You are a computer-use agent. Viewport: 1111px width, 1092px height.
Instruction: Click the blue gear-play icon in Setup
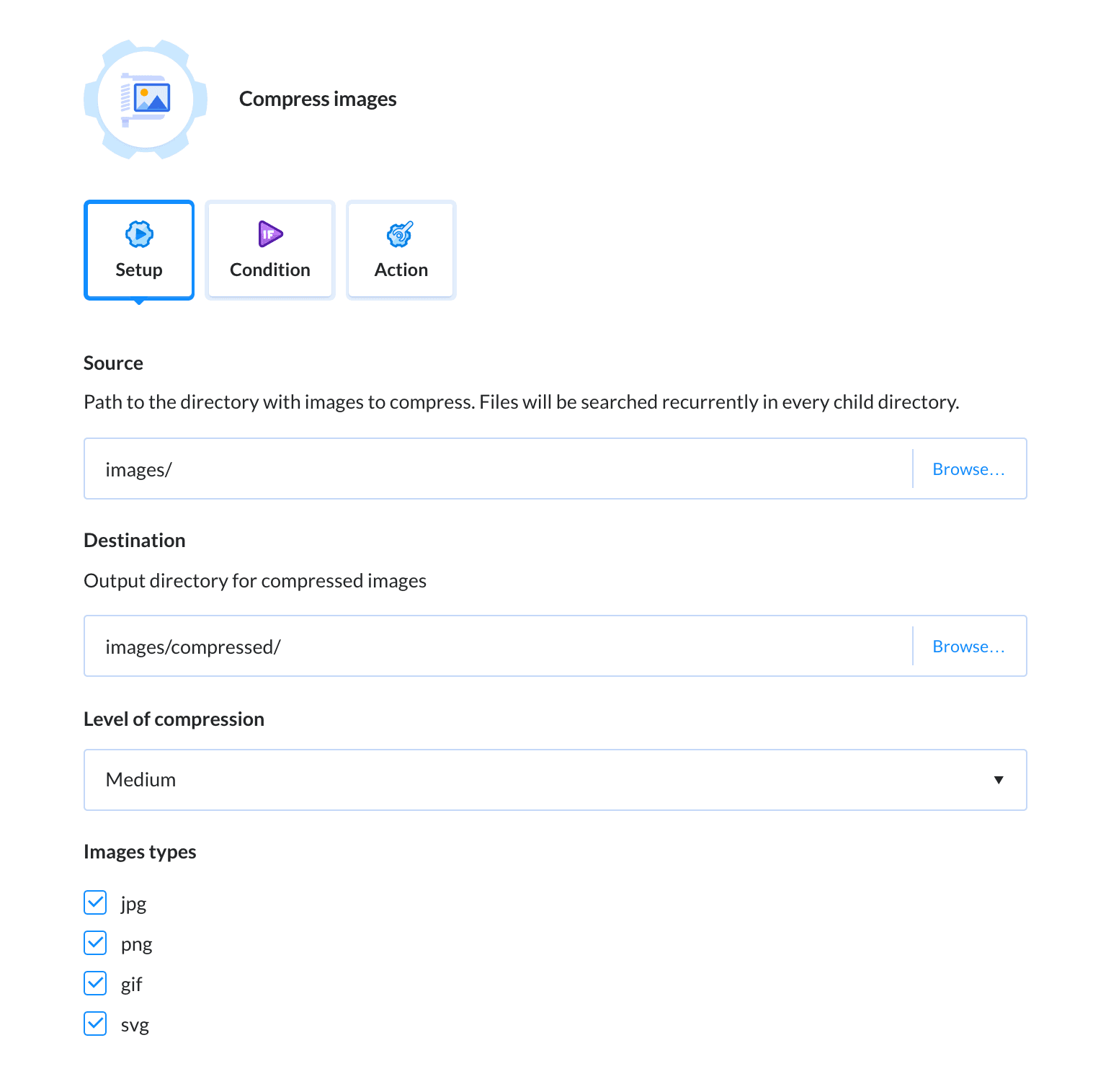[x=139, y=234]
